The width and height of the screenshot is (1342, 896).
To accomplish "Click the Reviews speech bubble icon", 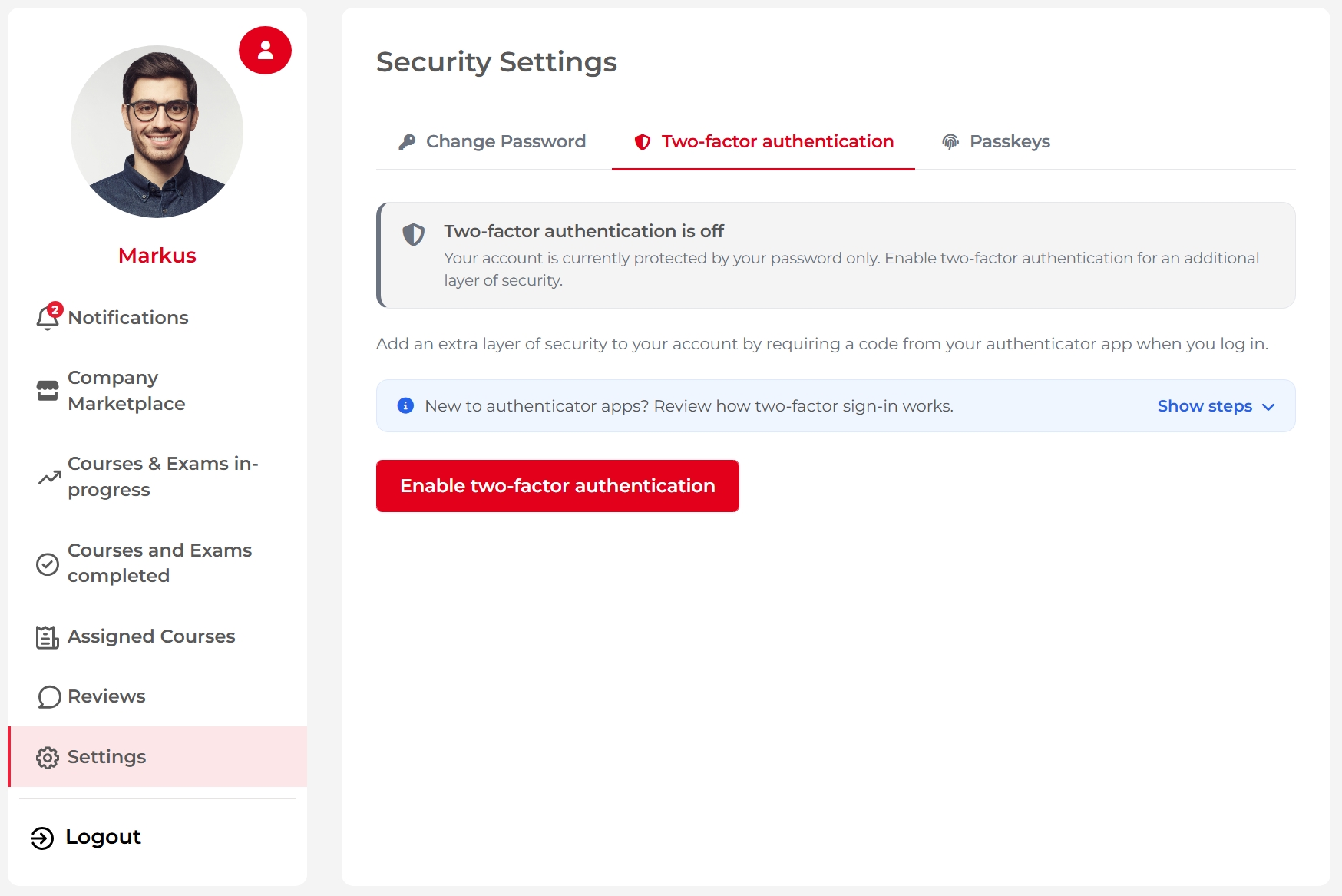I will pos(49,697).
